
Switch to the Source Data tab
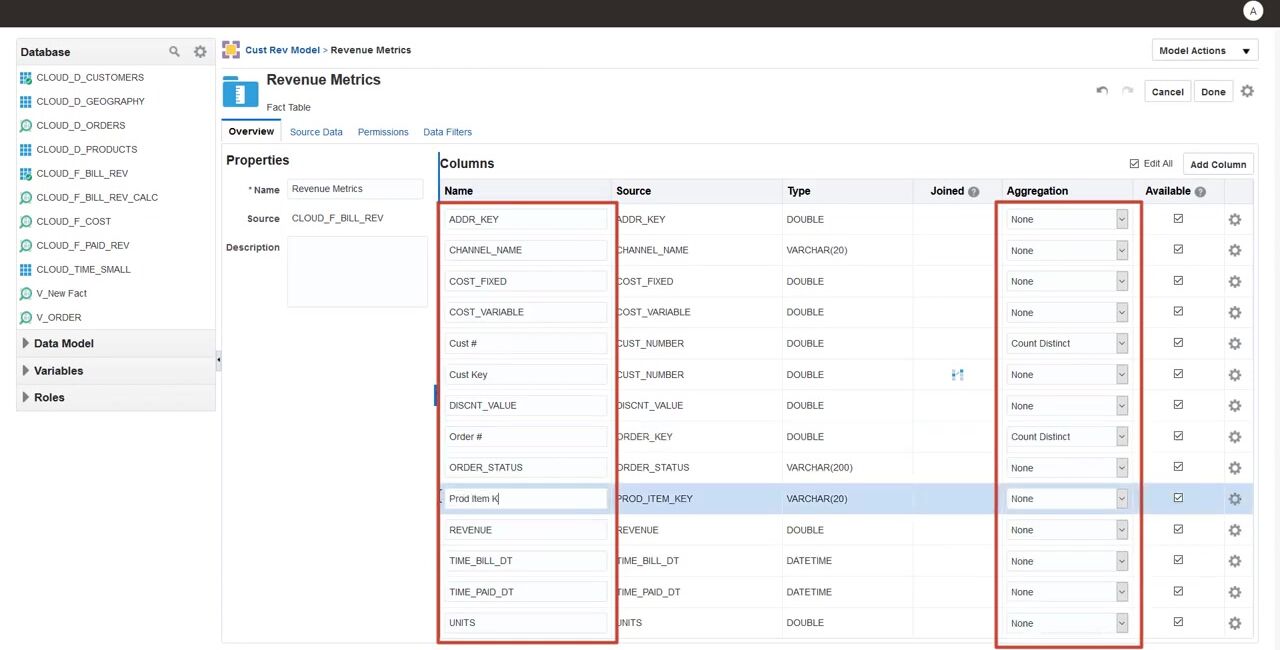[x=316, y=132]
